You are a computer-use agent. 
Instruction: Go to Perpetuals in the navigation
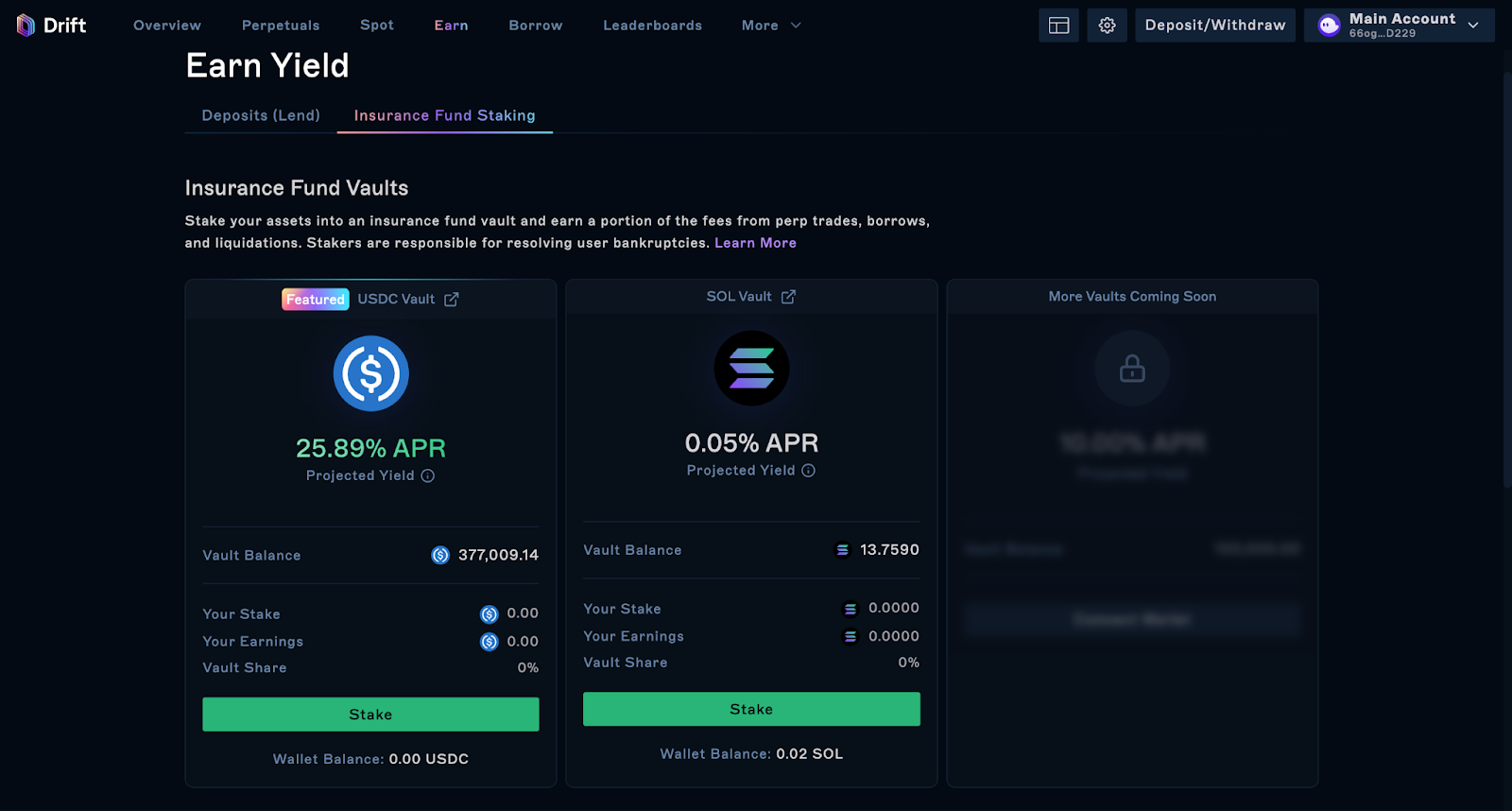point(281,26)
